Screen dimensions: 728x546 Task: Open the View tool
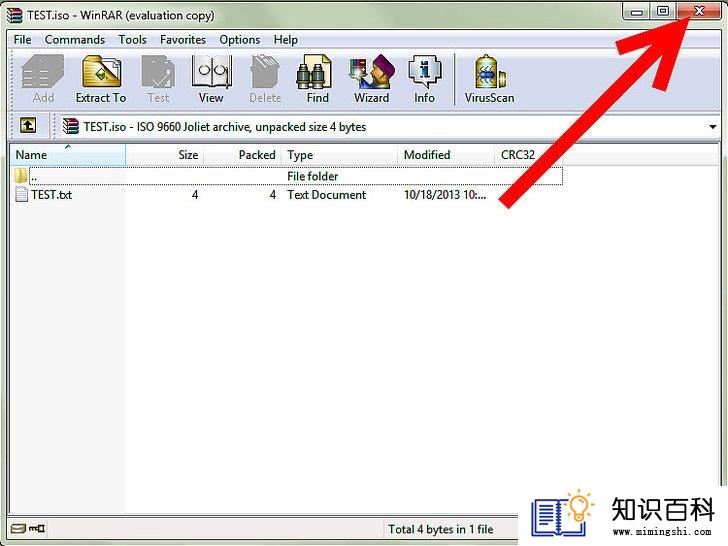pos(211,78)
